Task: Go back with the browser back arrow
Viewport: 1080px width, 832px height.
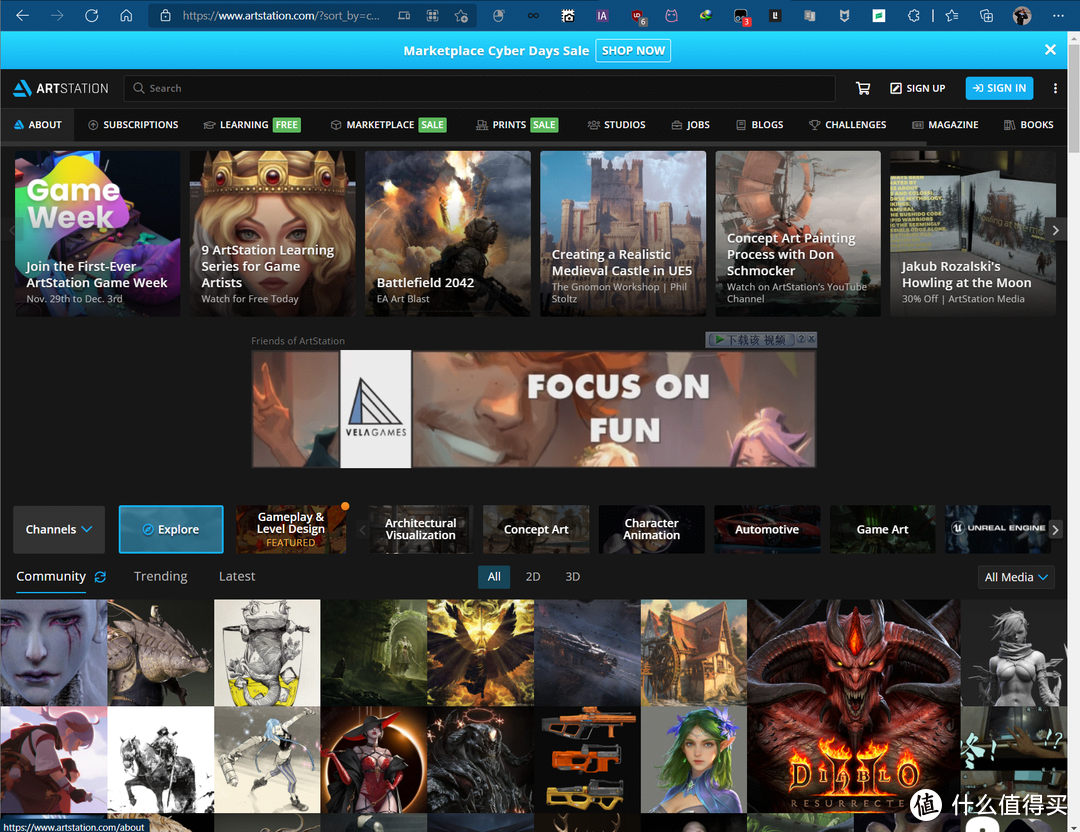Action: click(x=22, y=15)
